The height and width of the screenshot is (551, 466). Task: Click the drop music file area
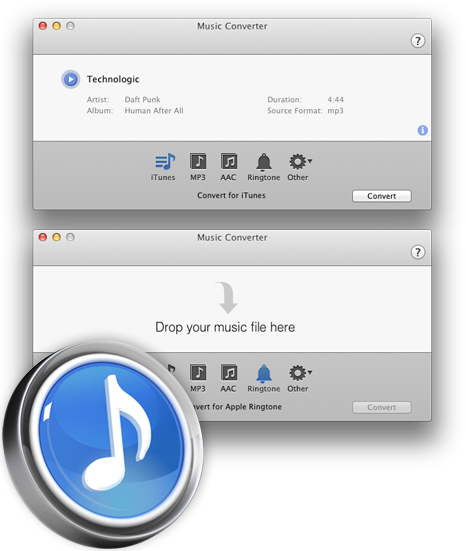[x=232, y=309]
